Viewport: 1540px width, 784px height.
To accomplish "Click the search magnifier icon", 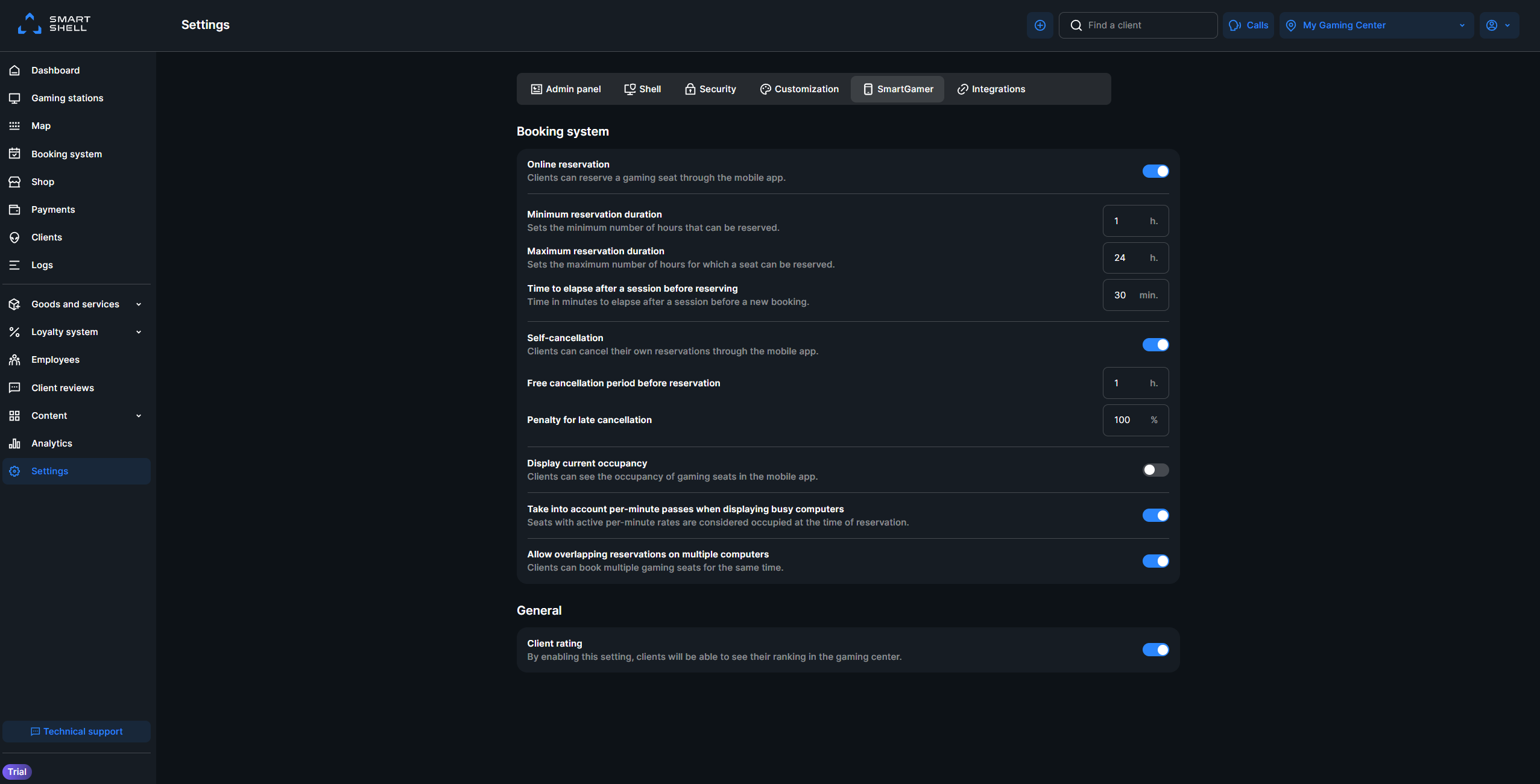I will 1076,25.
